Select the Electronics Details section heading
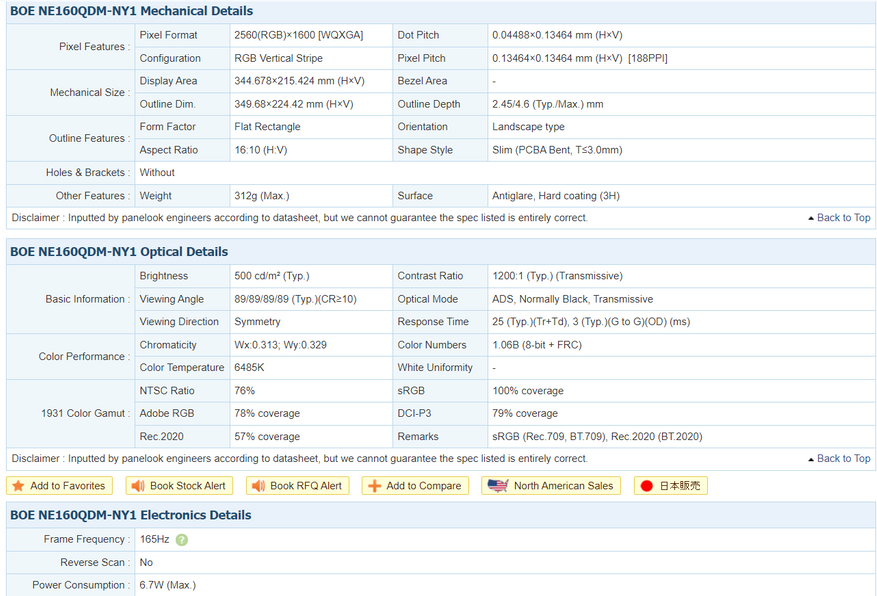 (x=130, y=515)
